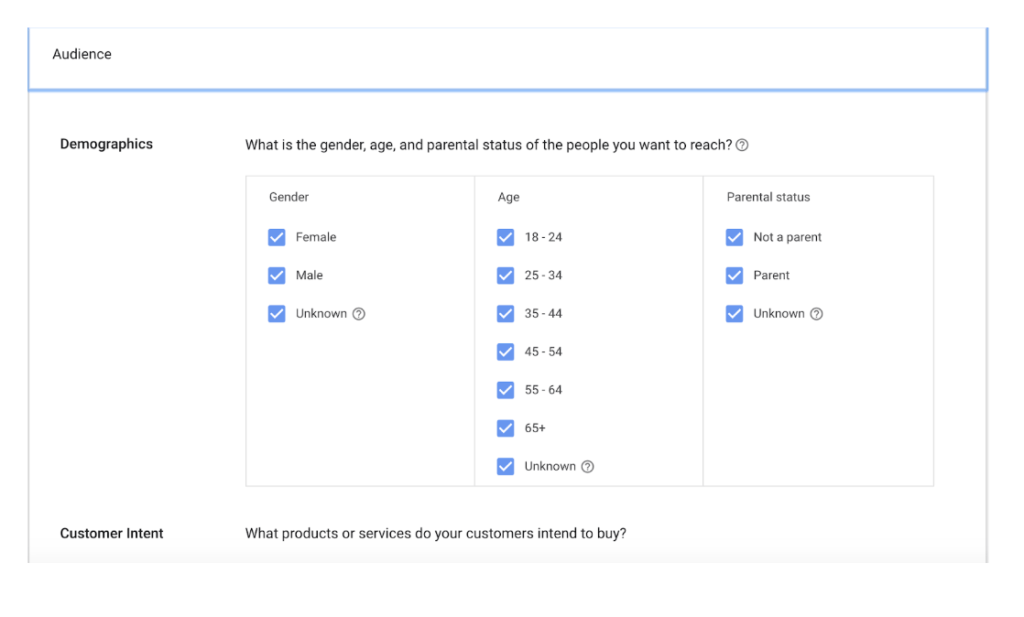Uncheck the Not a parent checkbox
The image size is (1024, 617).
(735, 238)
